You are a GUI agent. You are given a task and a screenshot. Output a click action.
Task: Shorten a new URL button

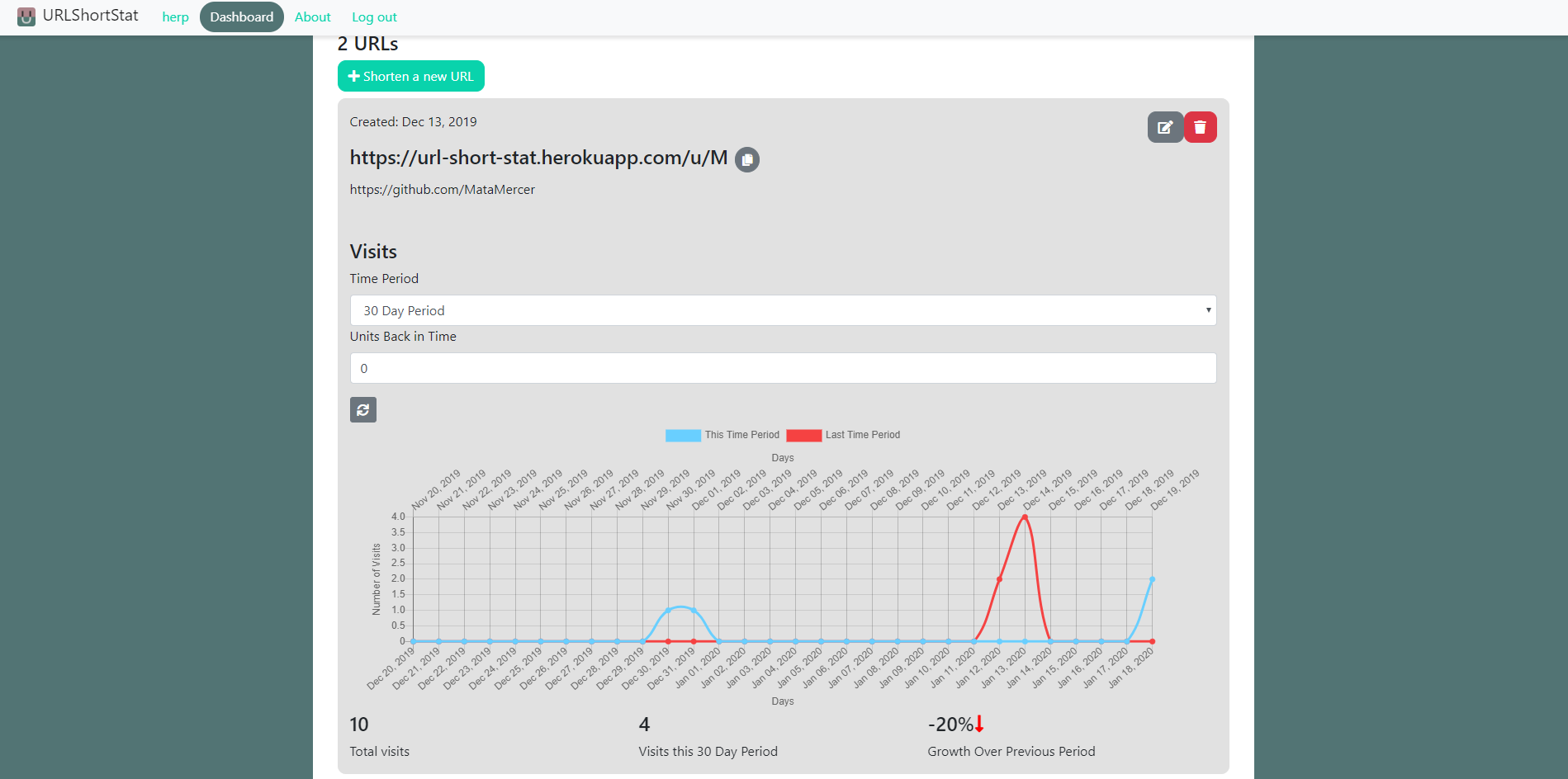click(411, 76)
